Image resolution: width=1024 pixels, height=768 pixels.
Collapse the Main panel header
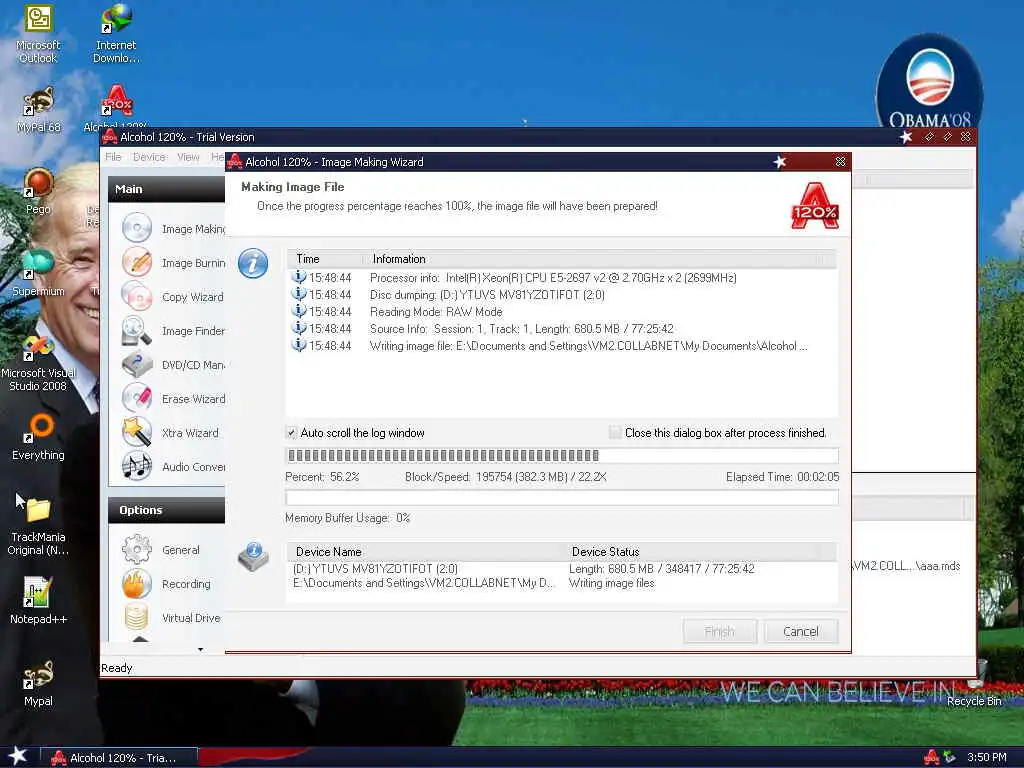[x=167, y=189]
